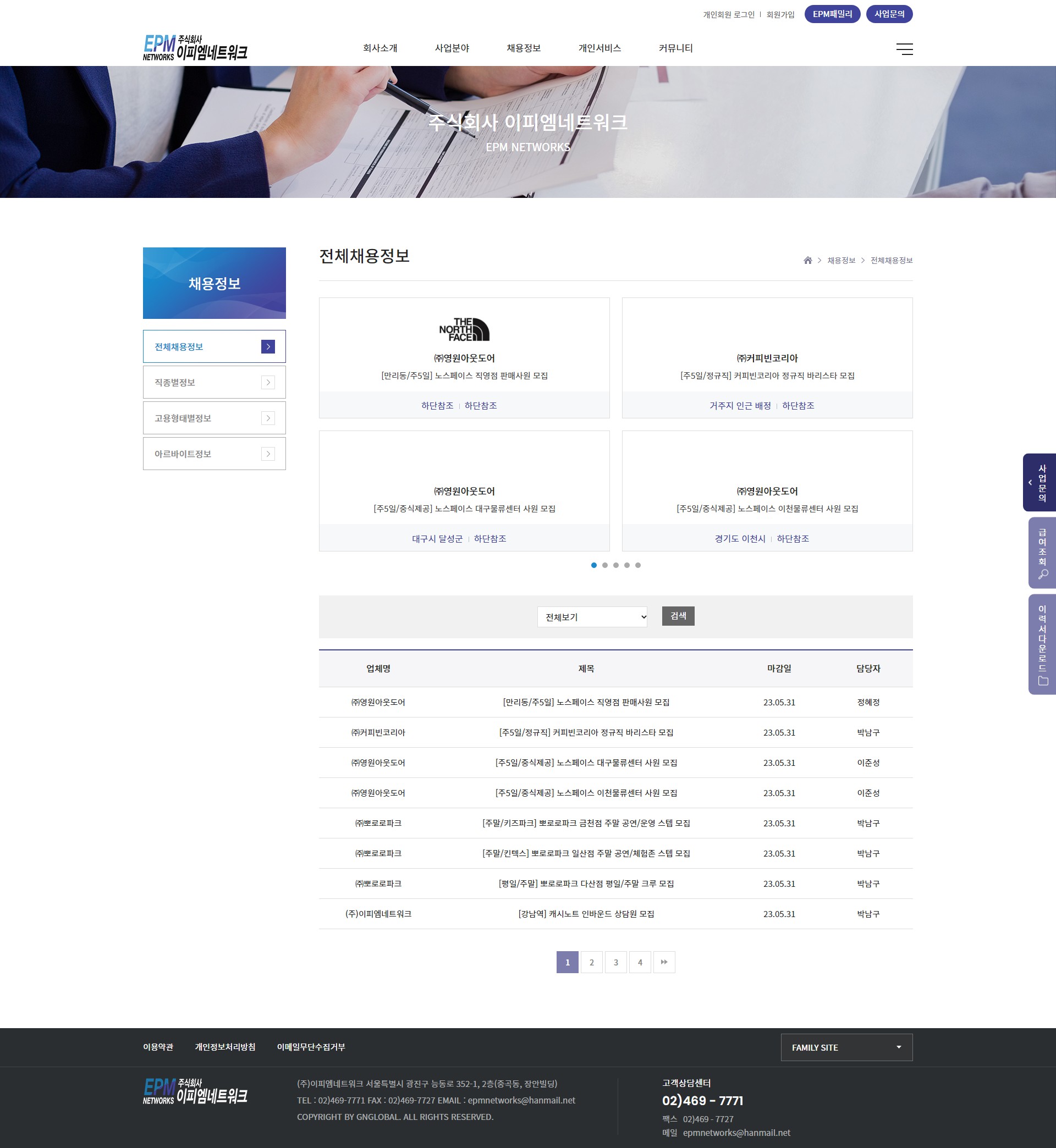
Task: Open the 전체보기 filter dropdown
Action: click(x=592, y=617)
